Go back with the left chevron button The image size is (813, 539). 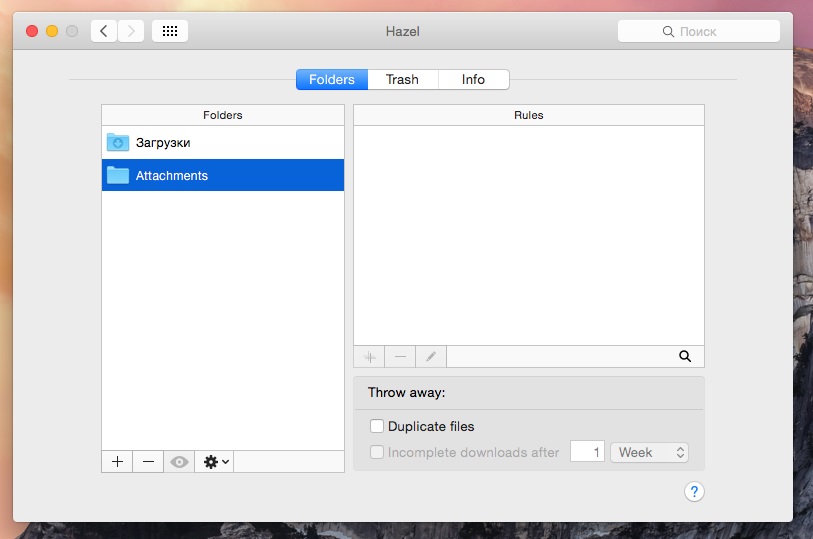(x=104, y=31)
